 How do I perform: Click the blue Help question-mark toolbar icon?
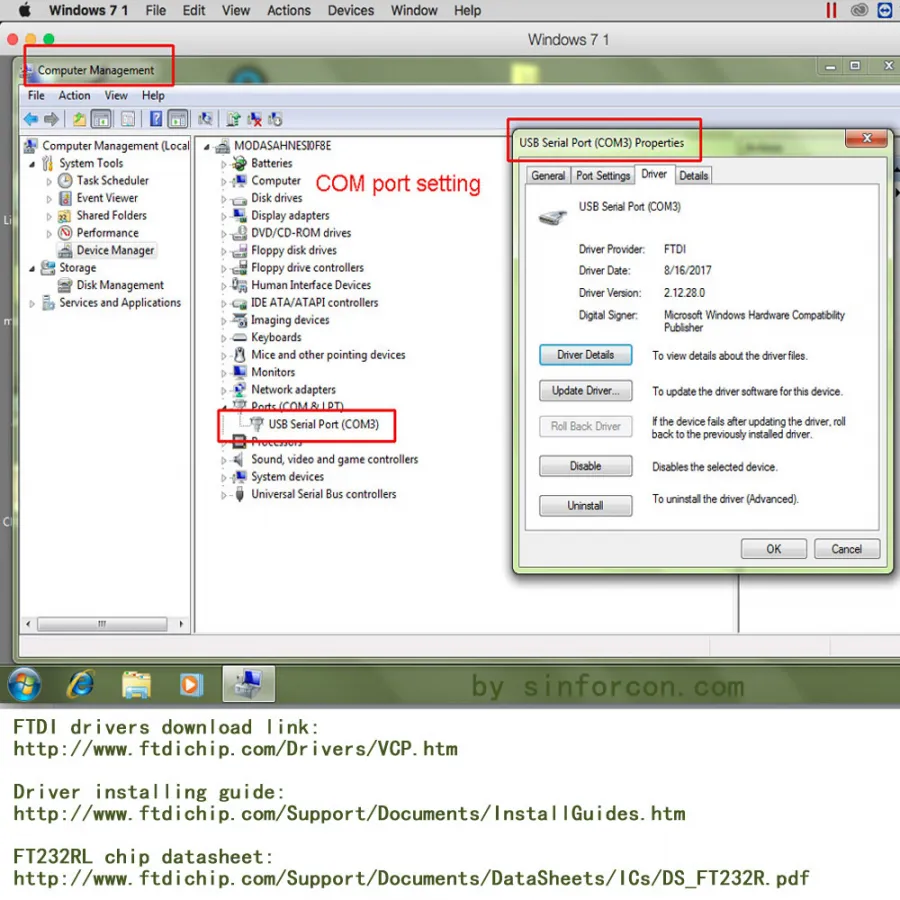(156, 119)
